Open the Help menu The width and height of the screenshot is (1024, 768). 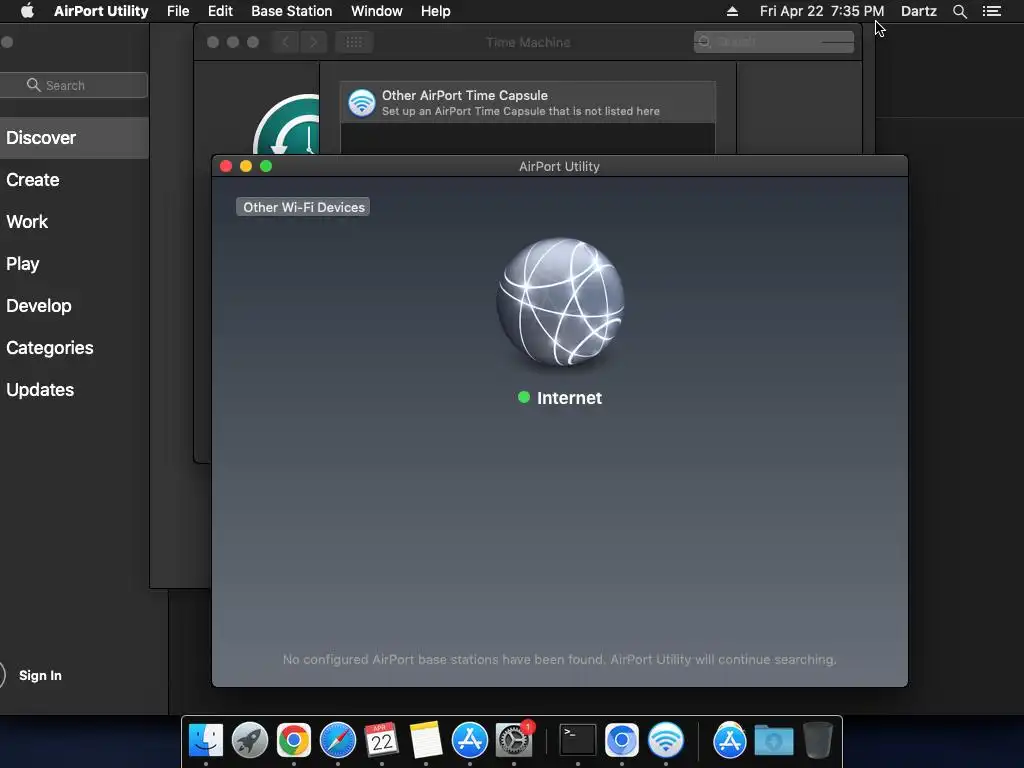pos(436,11)
